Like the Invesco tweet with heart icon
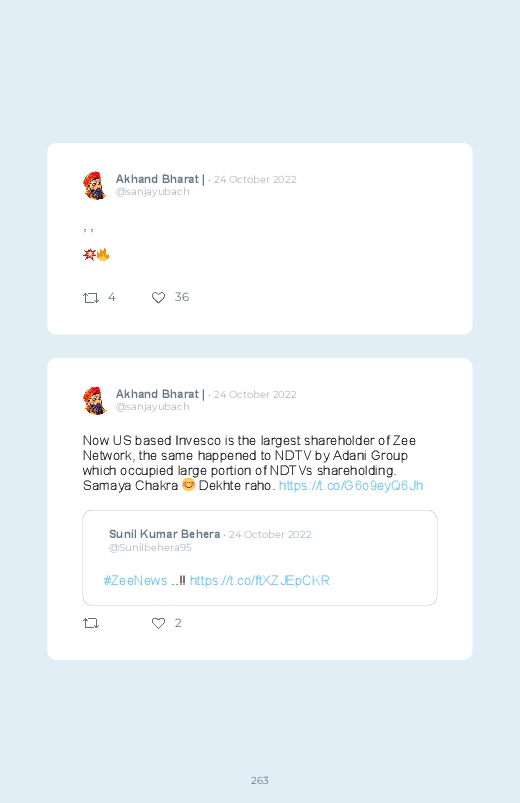 [158, 623]
